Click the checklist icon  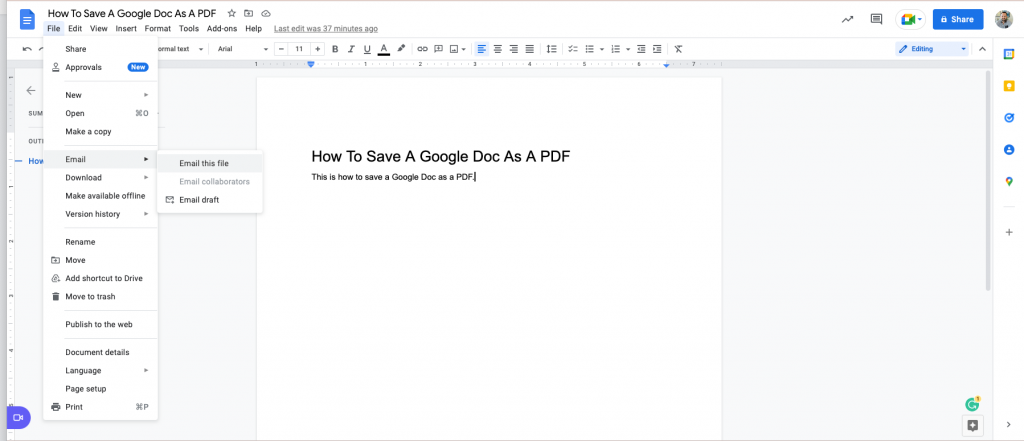pyautogui.click(x=573, y=49)
